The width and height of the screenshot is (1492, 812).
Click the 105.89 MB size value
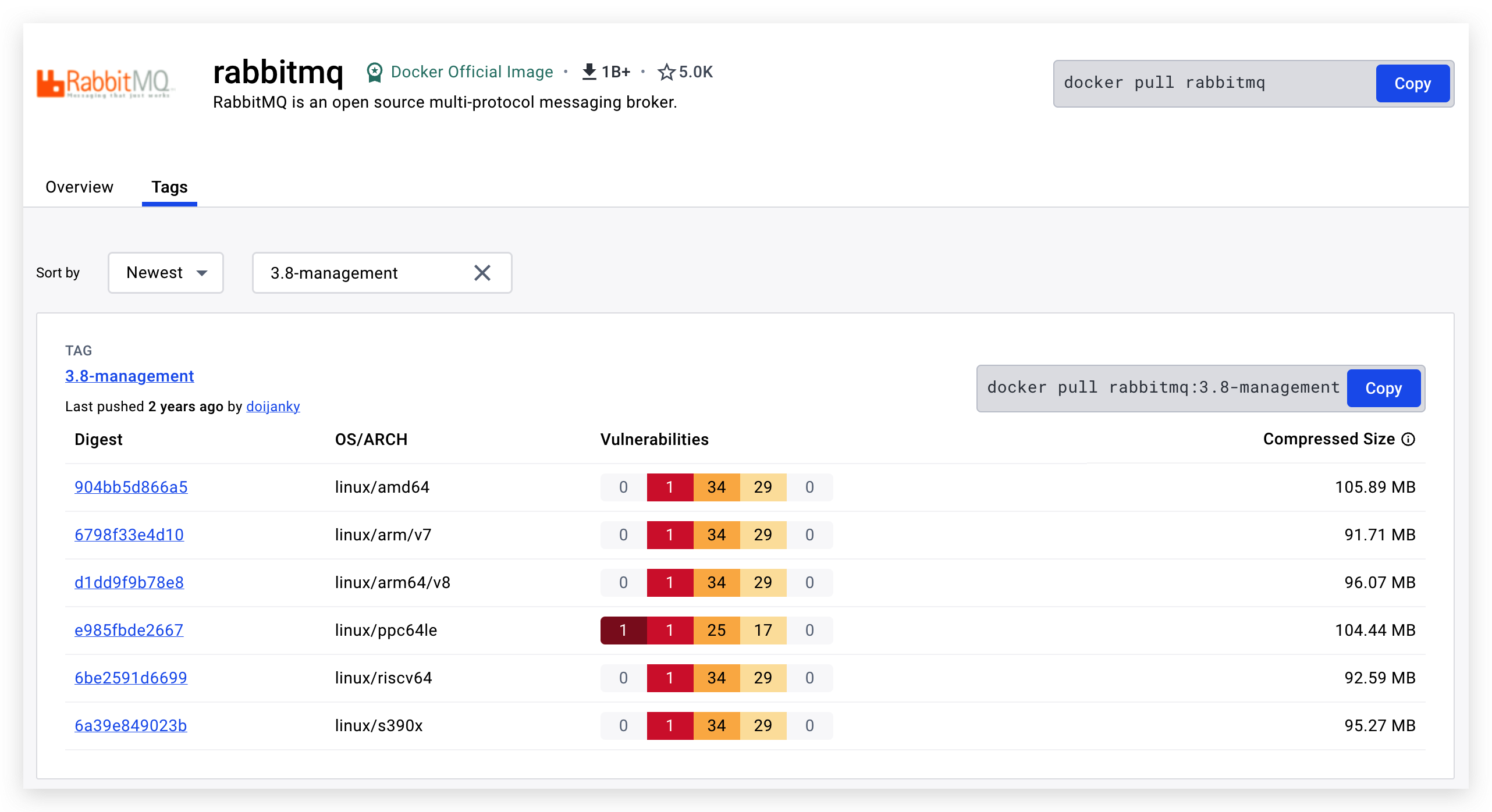point(1375,487)
